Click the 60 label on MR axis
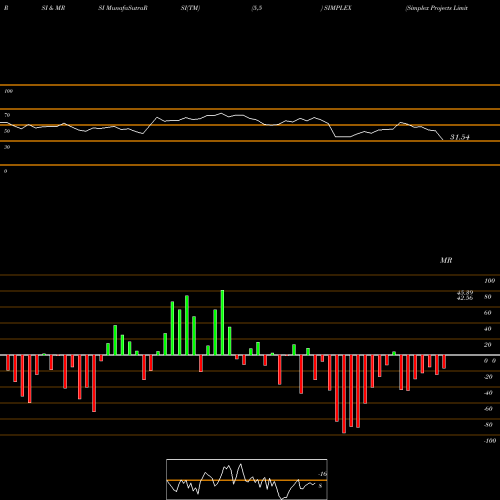500x500 pixels. (488, 313)
